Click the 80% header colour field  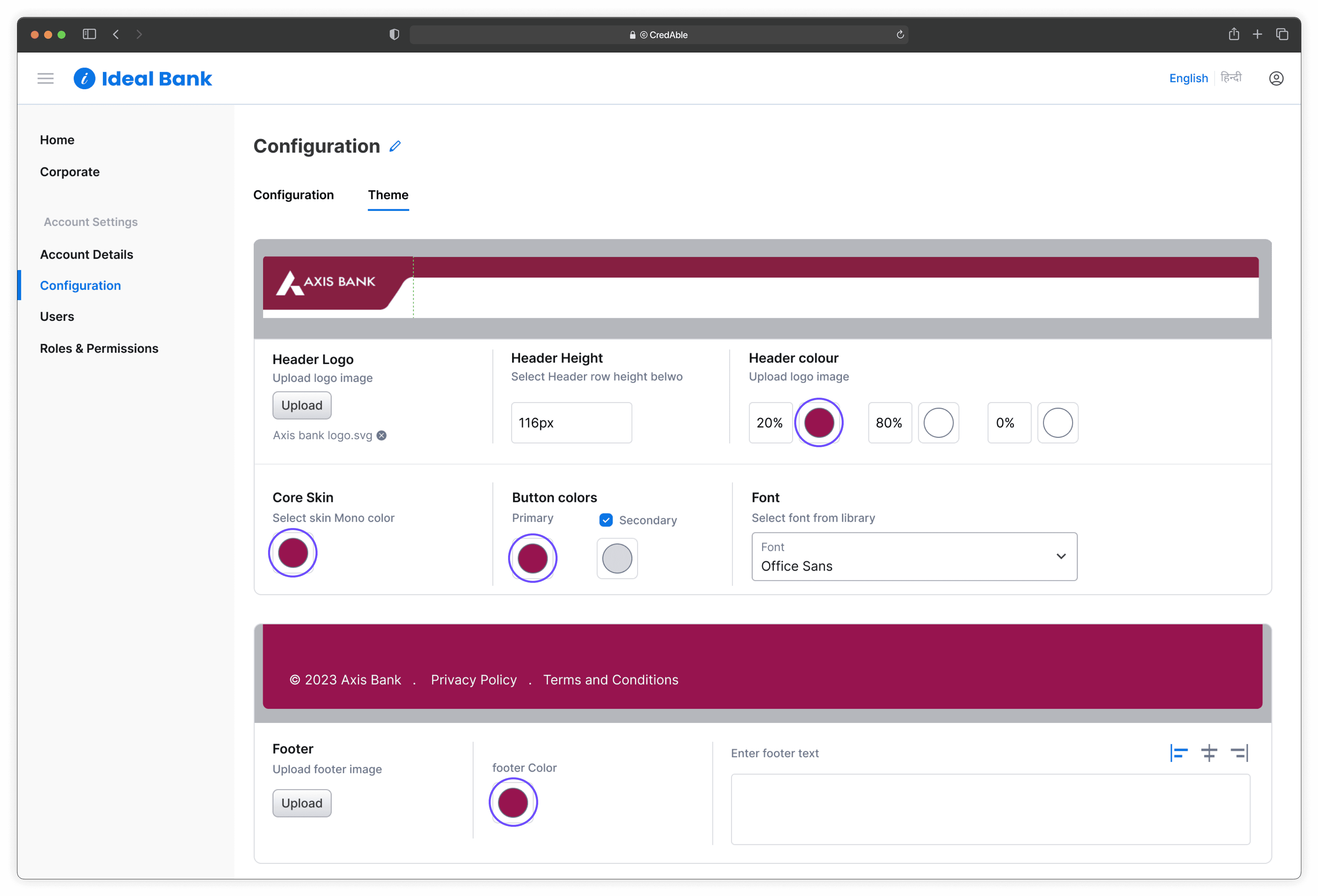[x=889, y=422]
